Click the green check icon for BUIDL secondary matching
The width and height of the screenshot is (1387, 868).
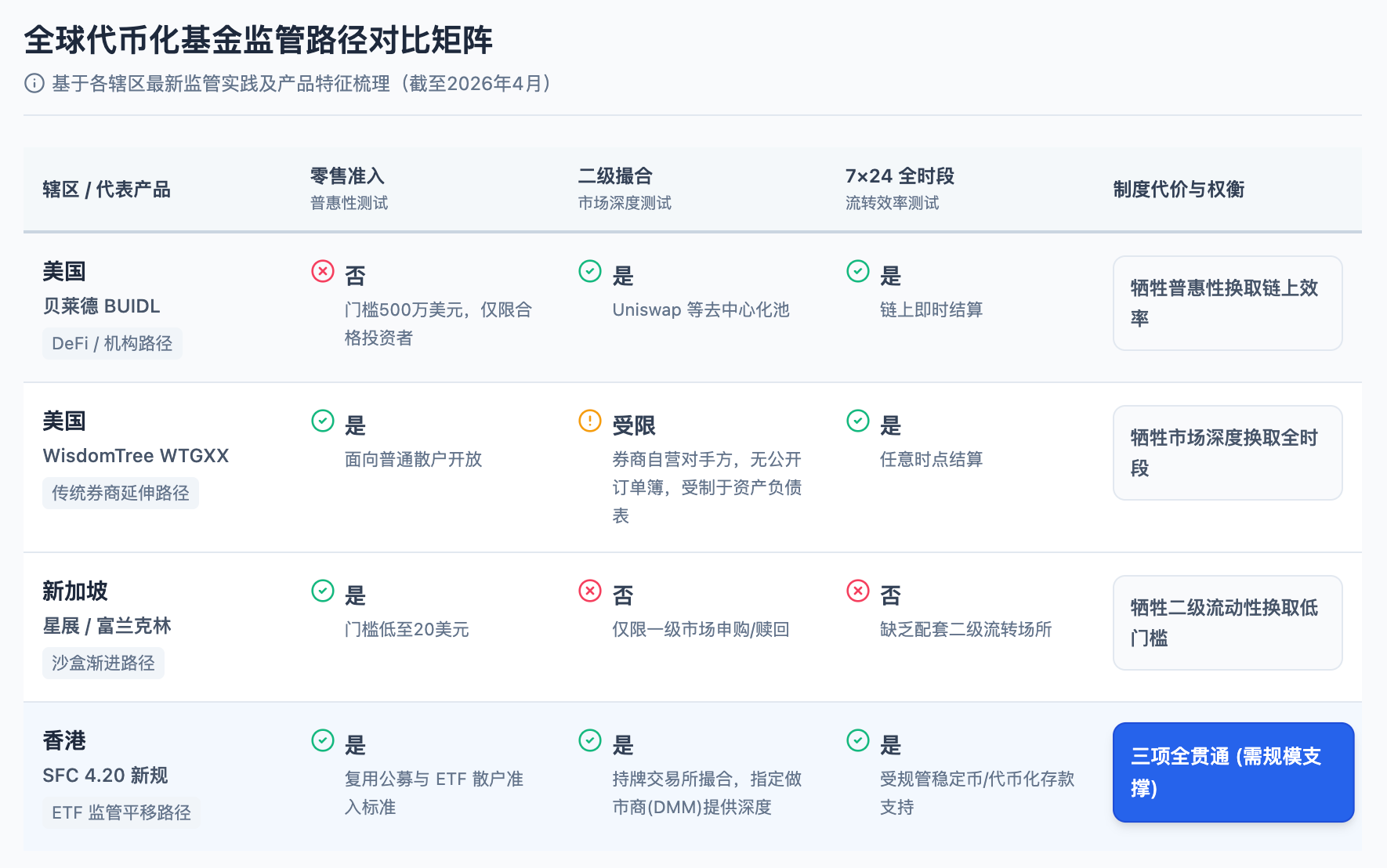[x=590, y=271]
